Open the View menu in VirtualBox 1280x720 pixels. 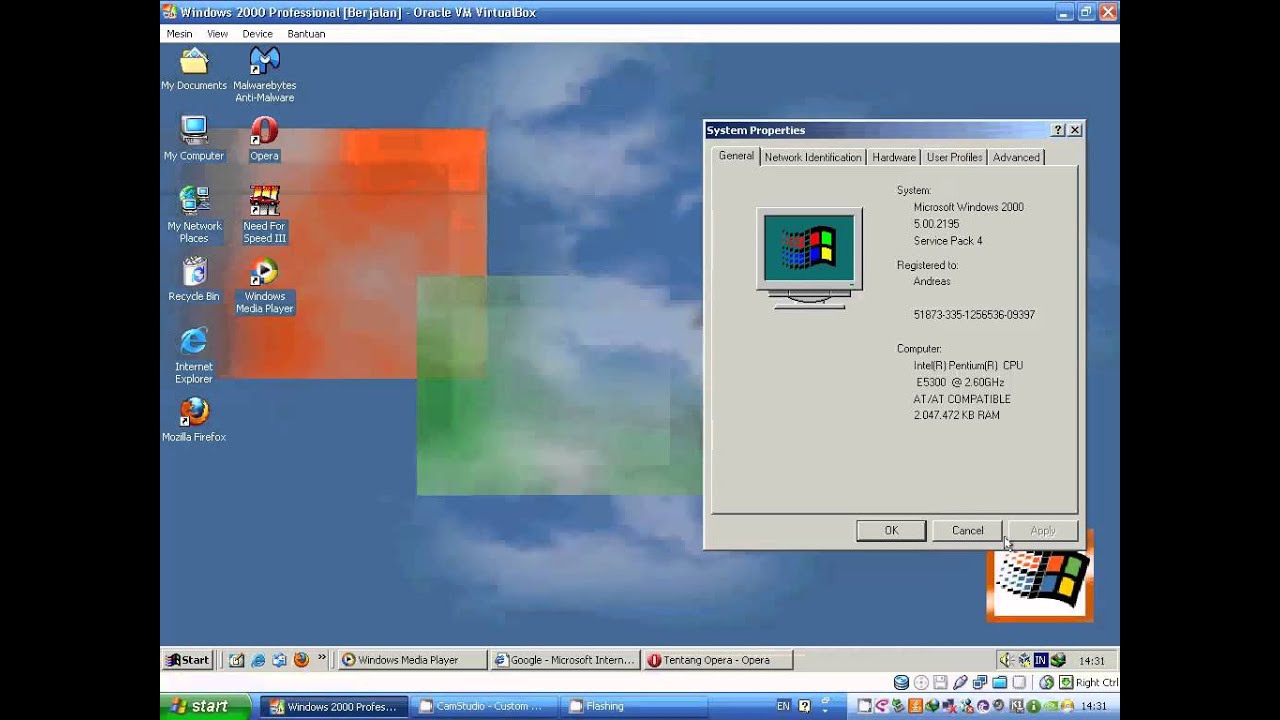click(217, 33)
